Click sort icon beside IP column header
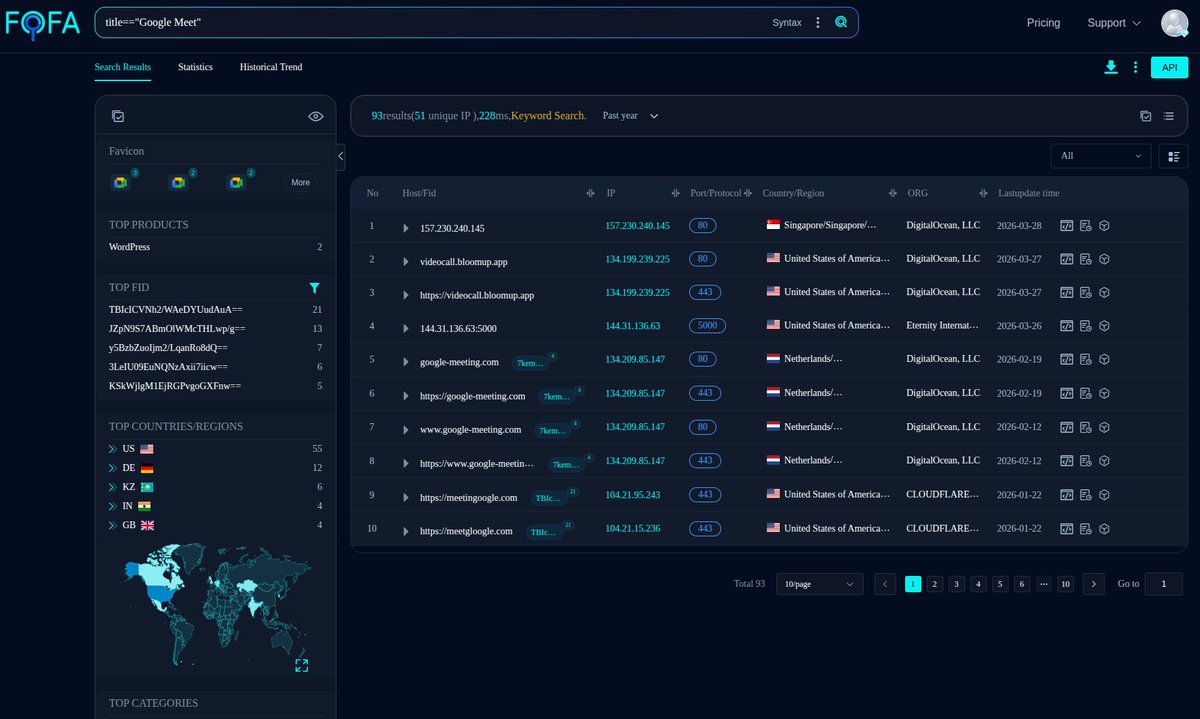Image resolution: width=1200 pixels, height=719 pixels. coord(674,193)
